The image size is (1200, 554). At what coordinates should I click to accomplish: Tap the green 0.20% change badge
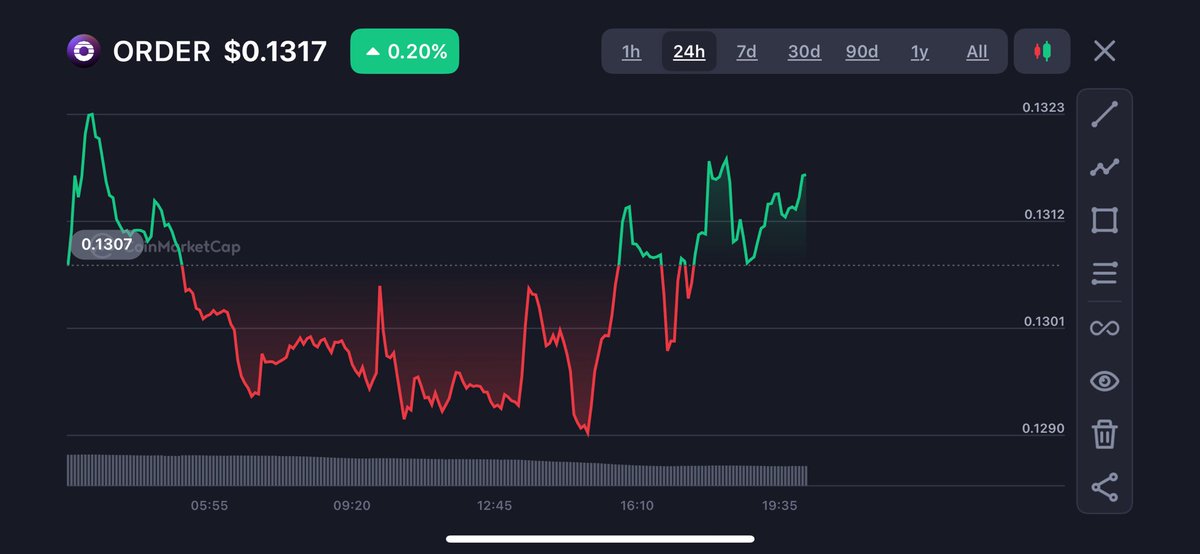(x=404, y=51)
